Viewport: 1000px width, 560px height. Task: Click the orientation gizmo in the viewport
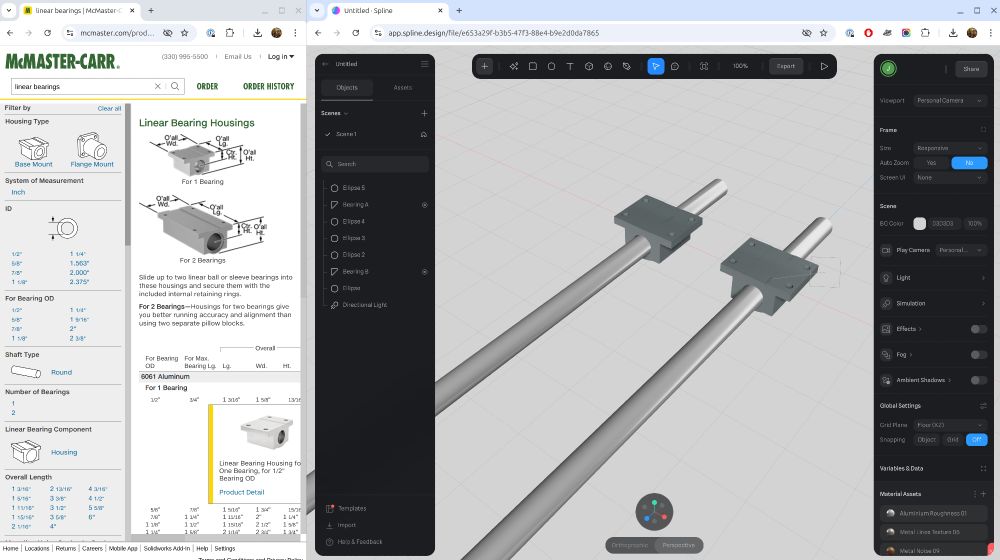pyautogui.click(x=654, y=512)
